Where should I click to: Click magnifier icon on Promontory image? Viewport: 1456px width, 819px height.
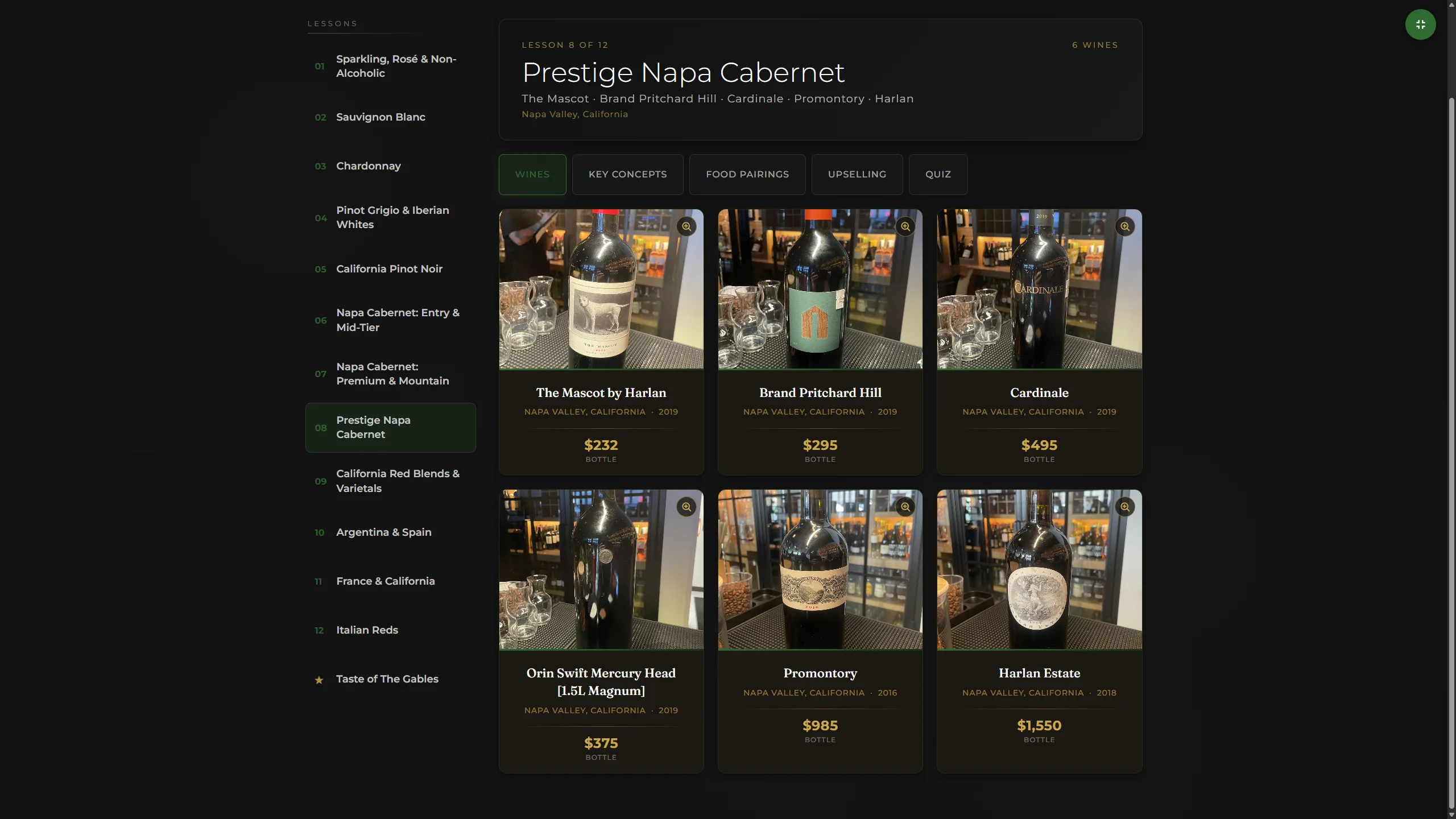tap(905, 507)
